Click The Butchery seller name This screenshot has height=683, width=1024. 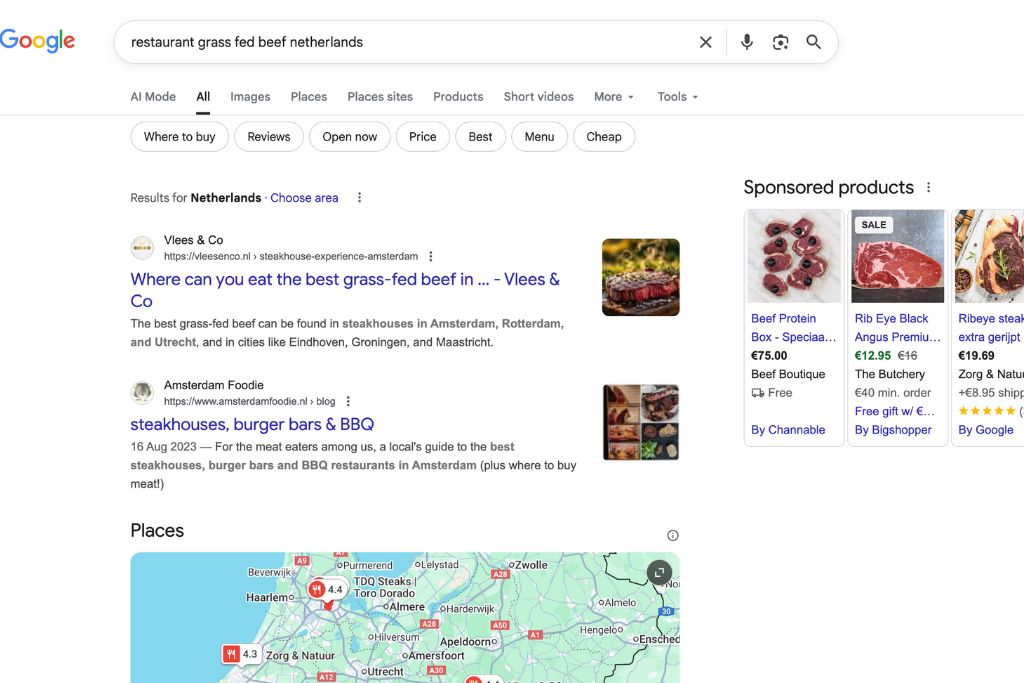[890, 374]
